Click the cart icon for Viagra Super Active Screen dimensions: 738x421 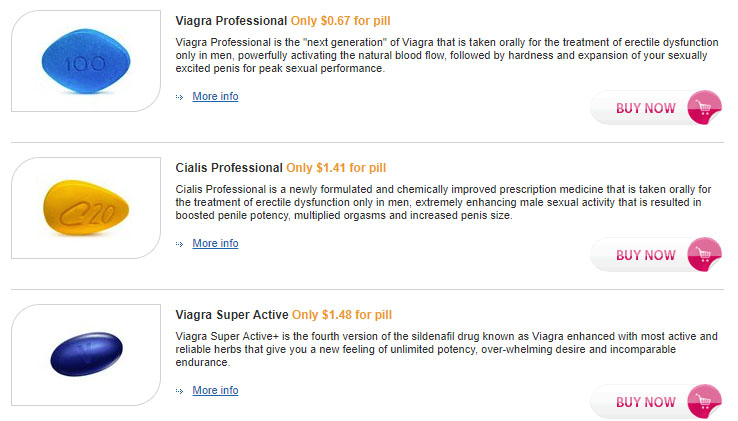point(705,401)
